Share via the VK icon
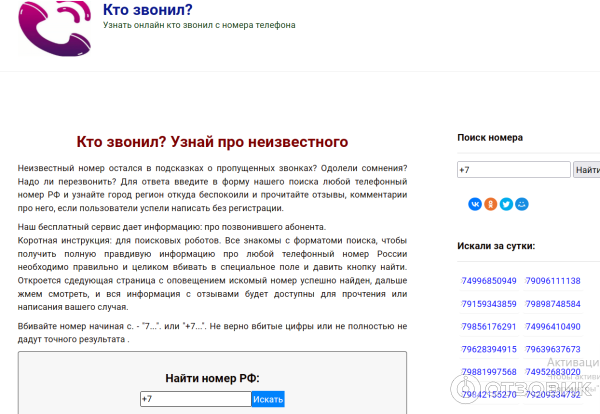This screenshot has width=600, height=414. click(475, 204)
